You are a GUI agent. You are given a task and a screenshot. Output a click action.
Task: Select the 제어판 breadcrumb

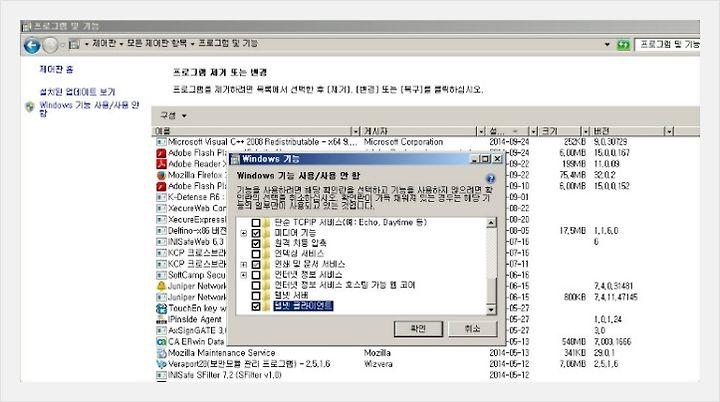coord(104,44)
